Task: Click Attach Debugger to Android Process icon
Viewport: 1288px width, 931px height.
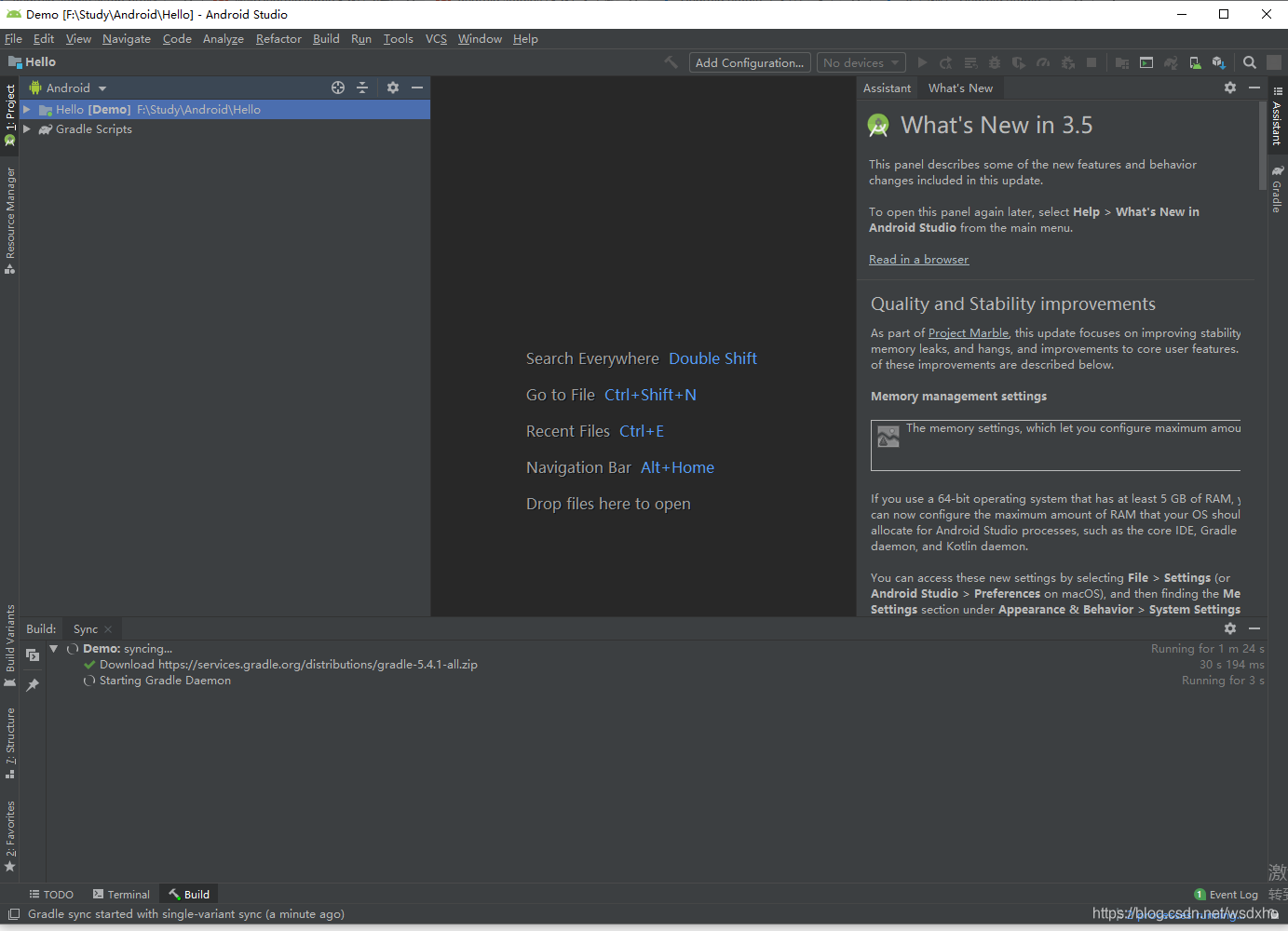Action: pos(1067,62)
